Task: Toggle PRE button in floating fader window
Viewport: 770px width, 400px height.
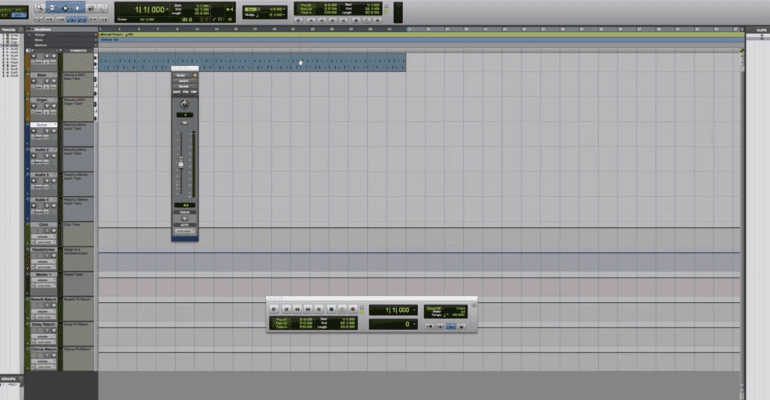Action: click(186, 92)
